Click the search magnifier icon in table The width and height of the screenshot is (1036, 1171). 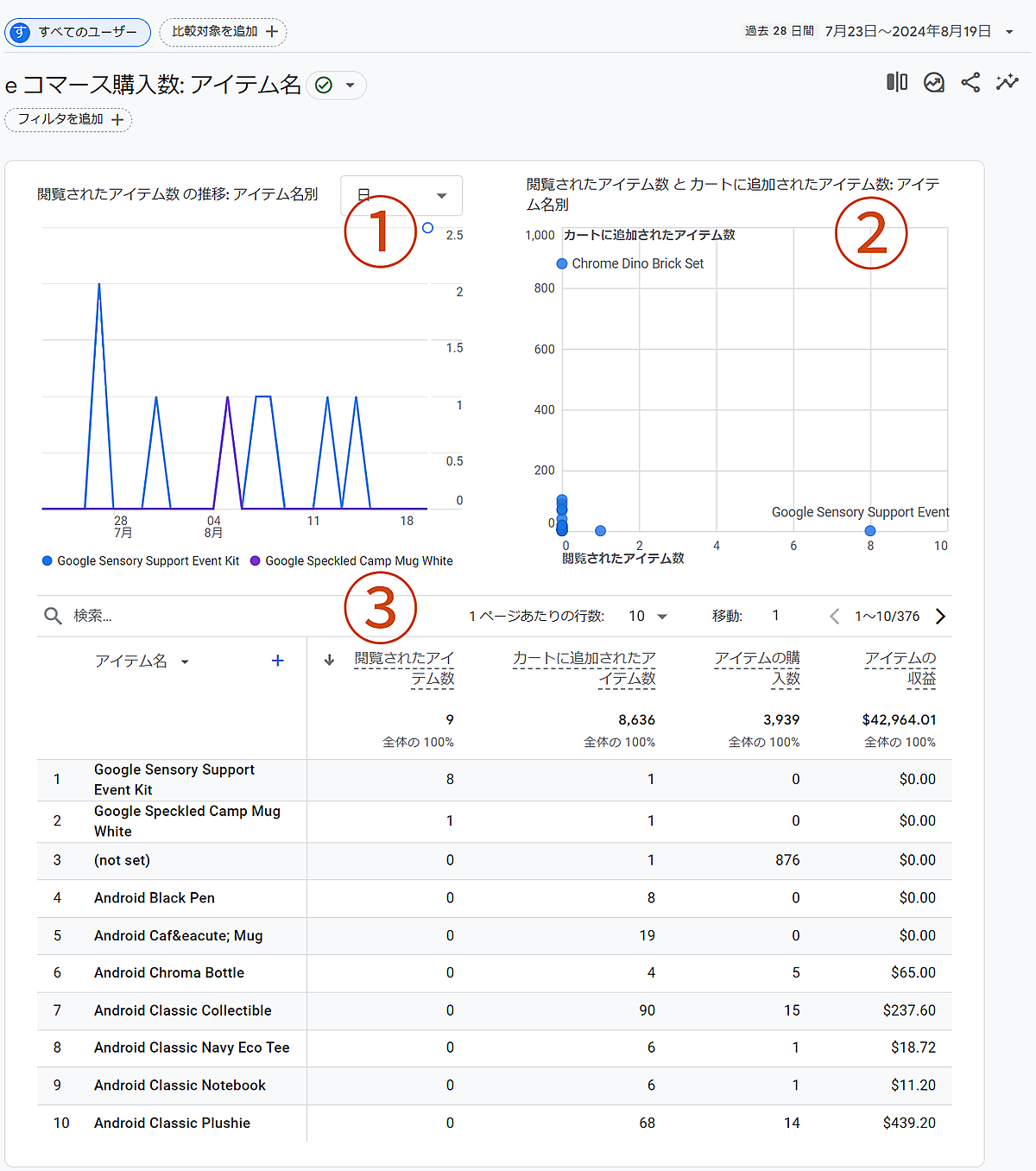tap(53, 616)
